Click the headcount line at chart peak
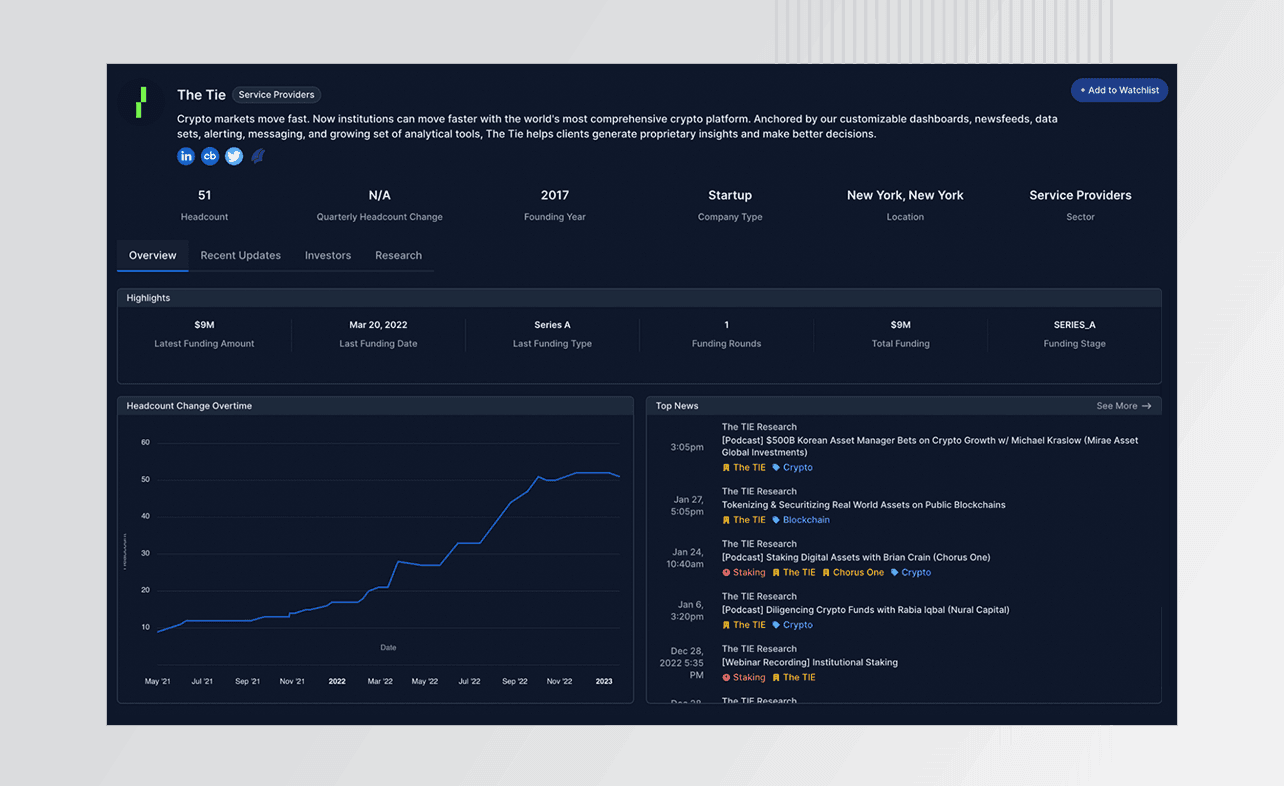1284x786 pixels. 592,473
